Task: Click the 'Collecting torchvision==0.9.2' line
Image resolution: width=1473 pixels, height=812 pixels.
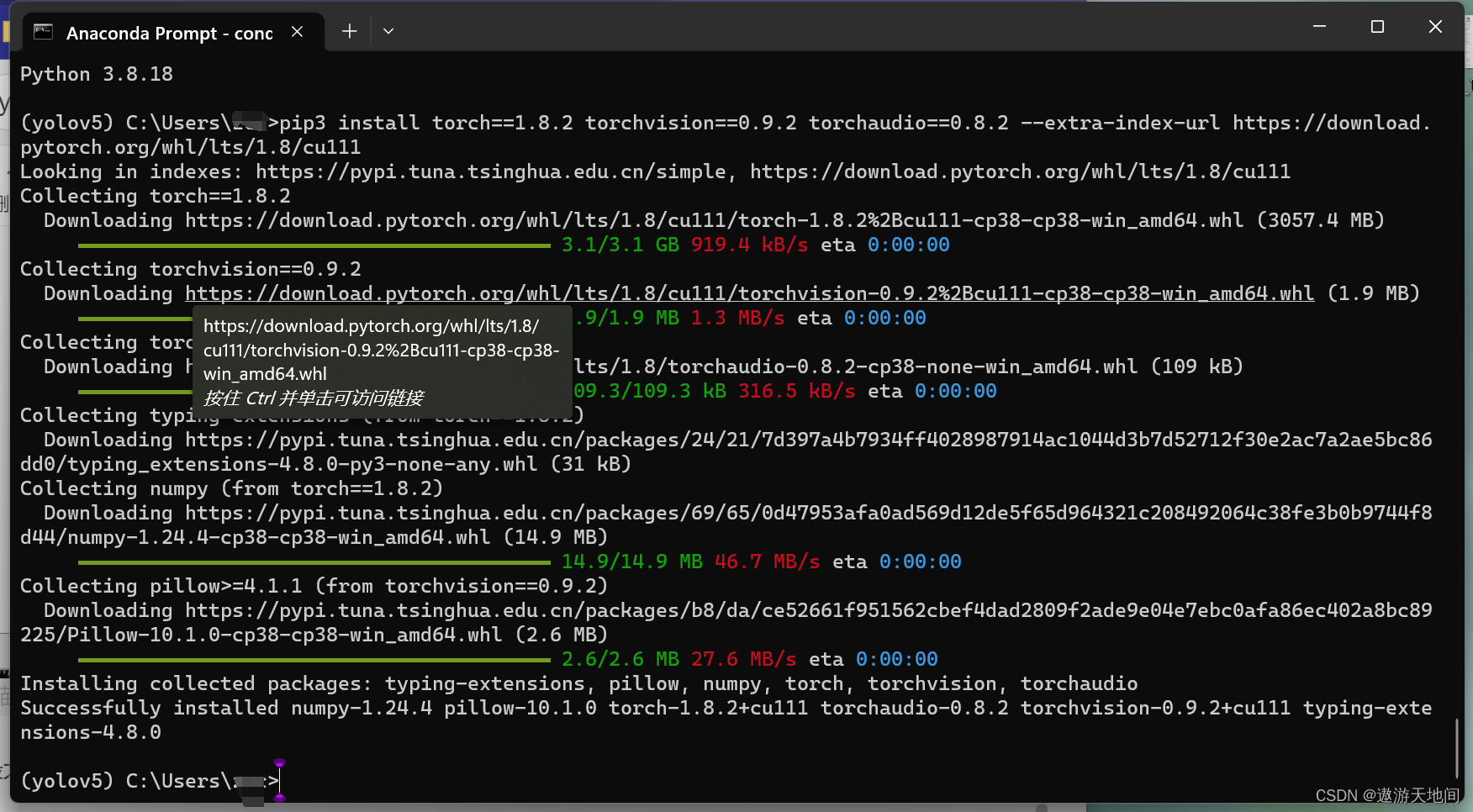Action: (191, 269)
